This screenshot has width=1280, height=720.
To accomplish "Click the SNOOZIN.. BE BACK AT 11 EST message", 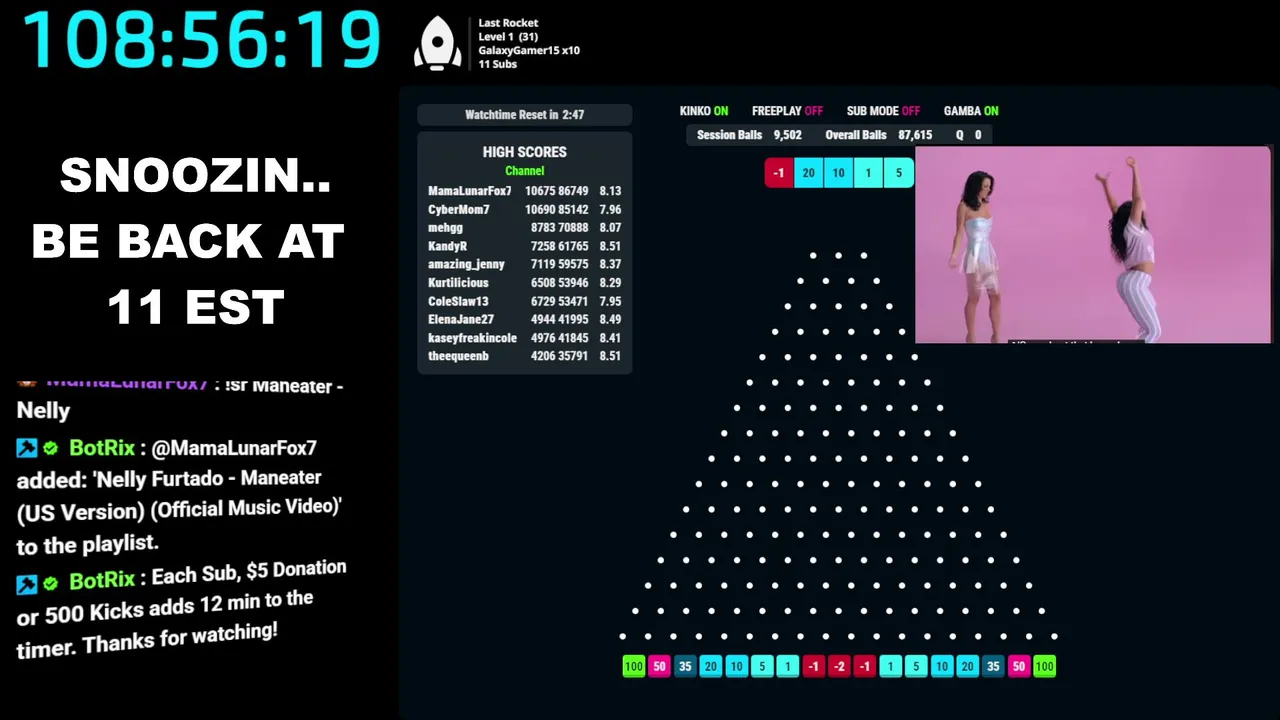I will [188, 241].
